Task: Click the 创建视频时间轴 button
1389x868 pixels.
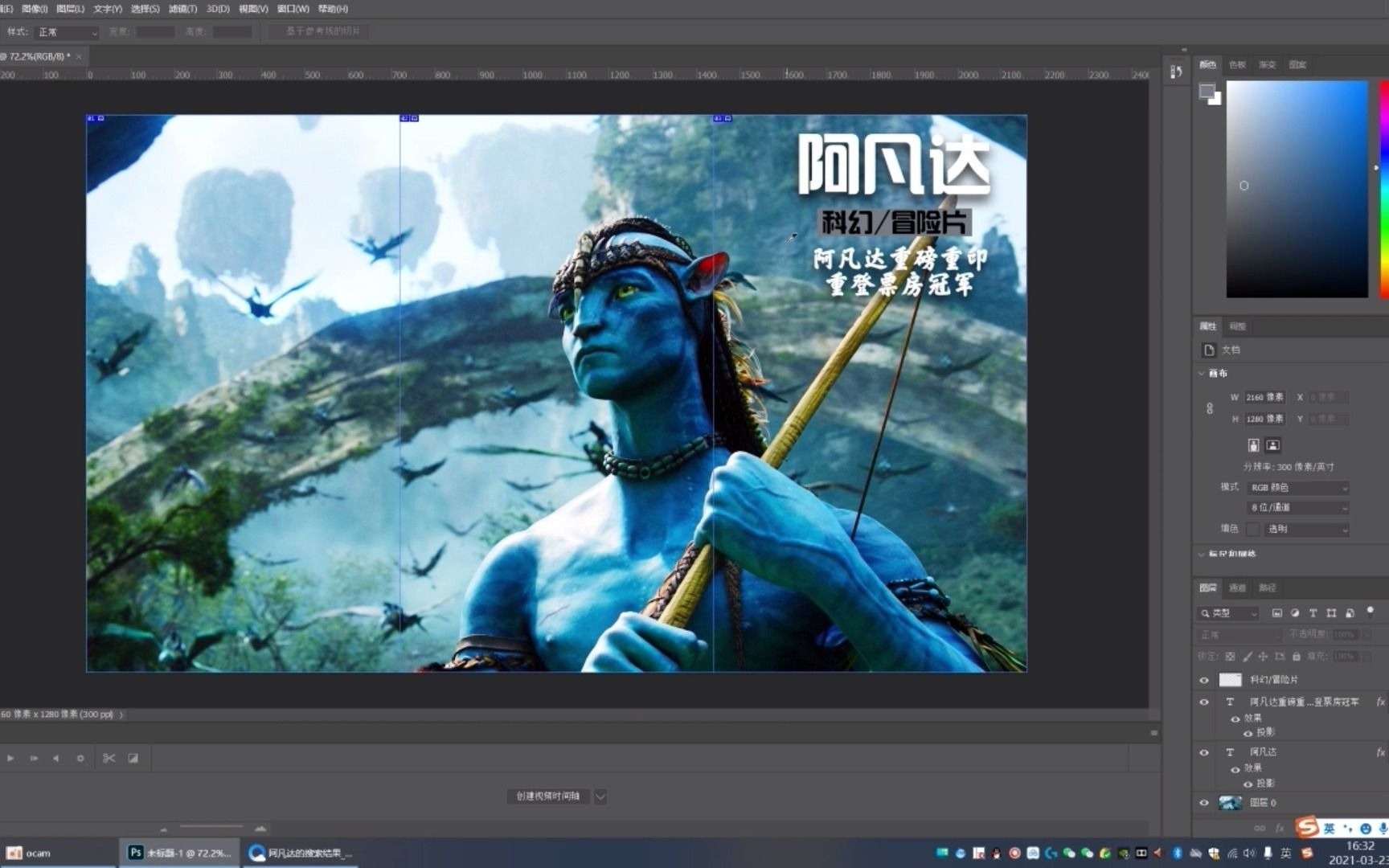Action: coord(548,796)
